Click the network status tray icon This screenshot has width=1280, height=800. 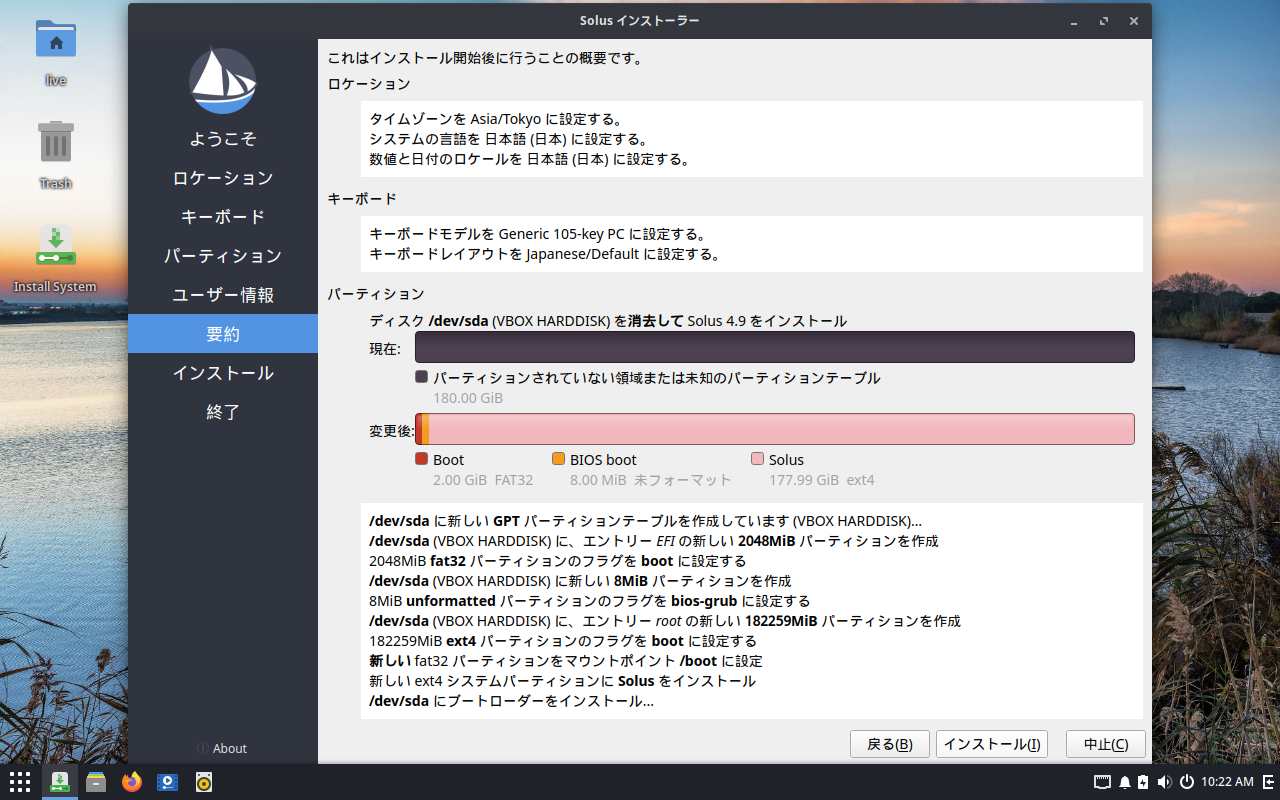pos(1103,782)
